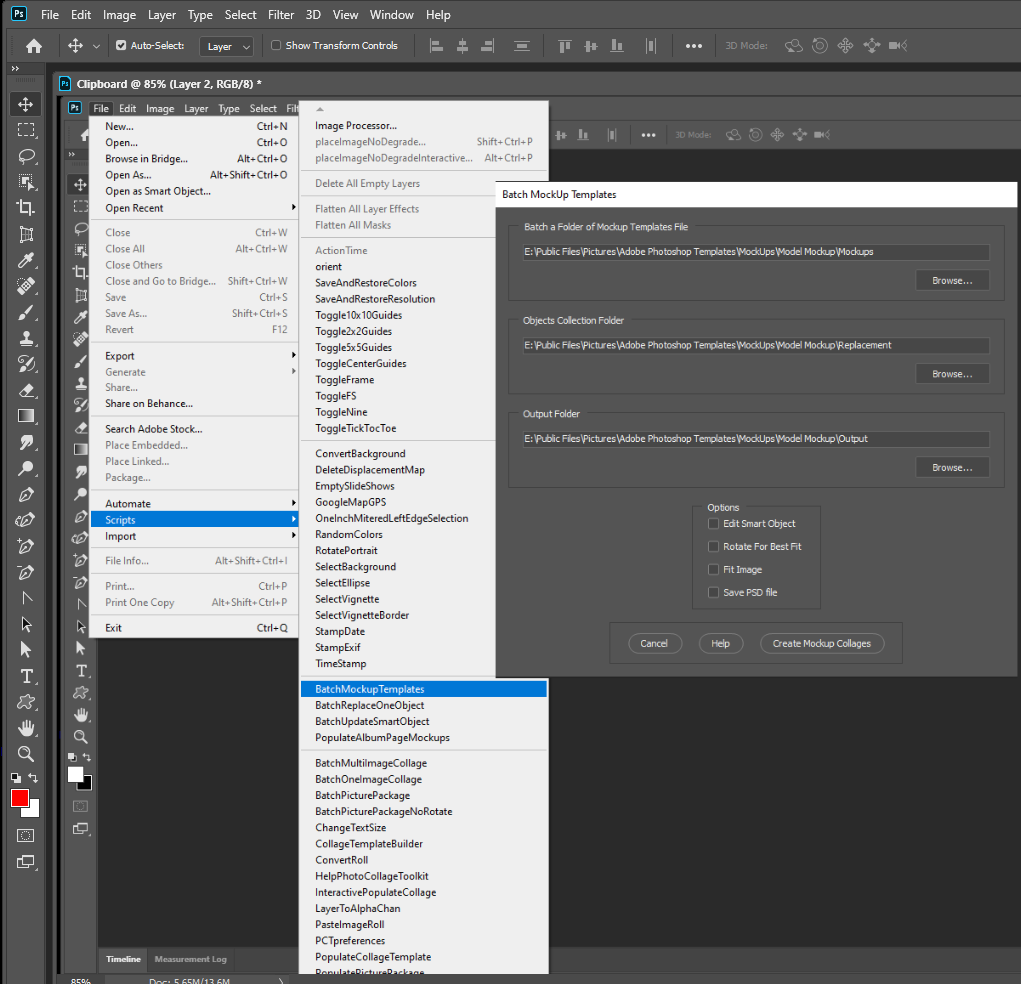Viewport: 1021px width, 984px height.
Task: Enable Save PSD file option
Action: point(714,591)
